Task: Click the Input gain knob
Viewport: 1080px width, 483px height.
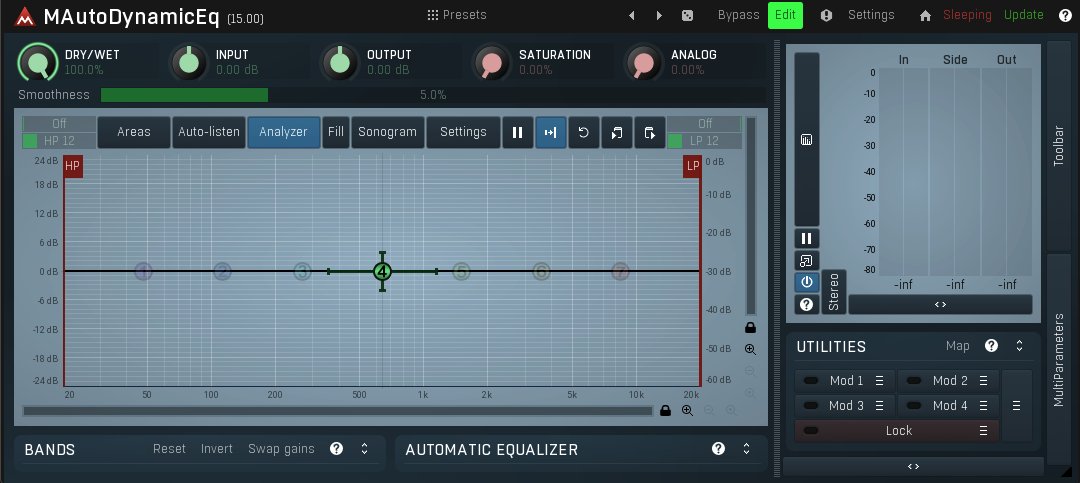Action: (189, 62)
